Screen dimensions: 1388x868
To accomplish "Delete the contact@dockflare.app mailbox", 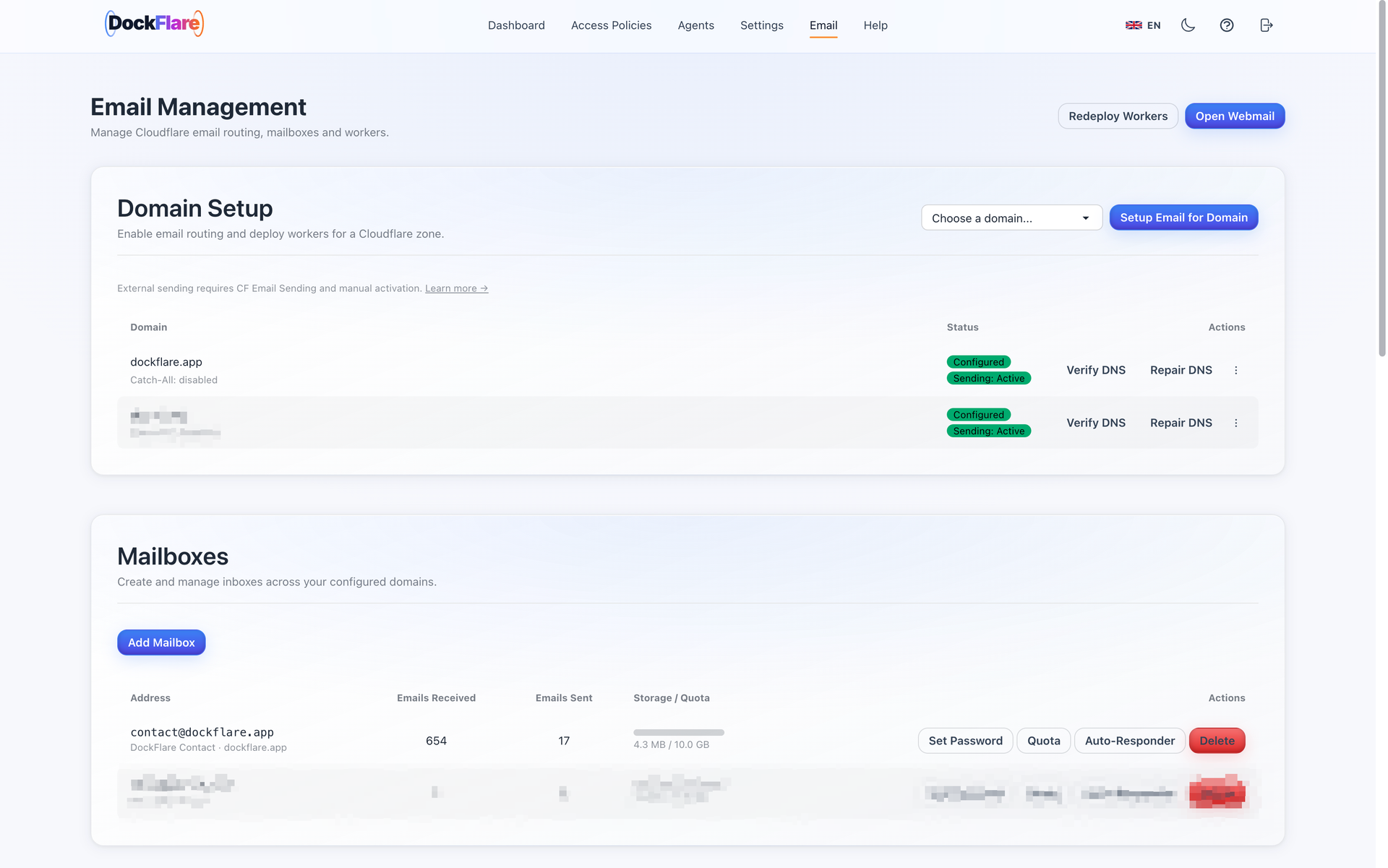I will coord(1217,741).
